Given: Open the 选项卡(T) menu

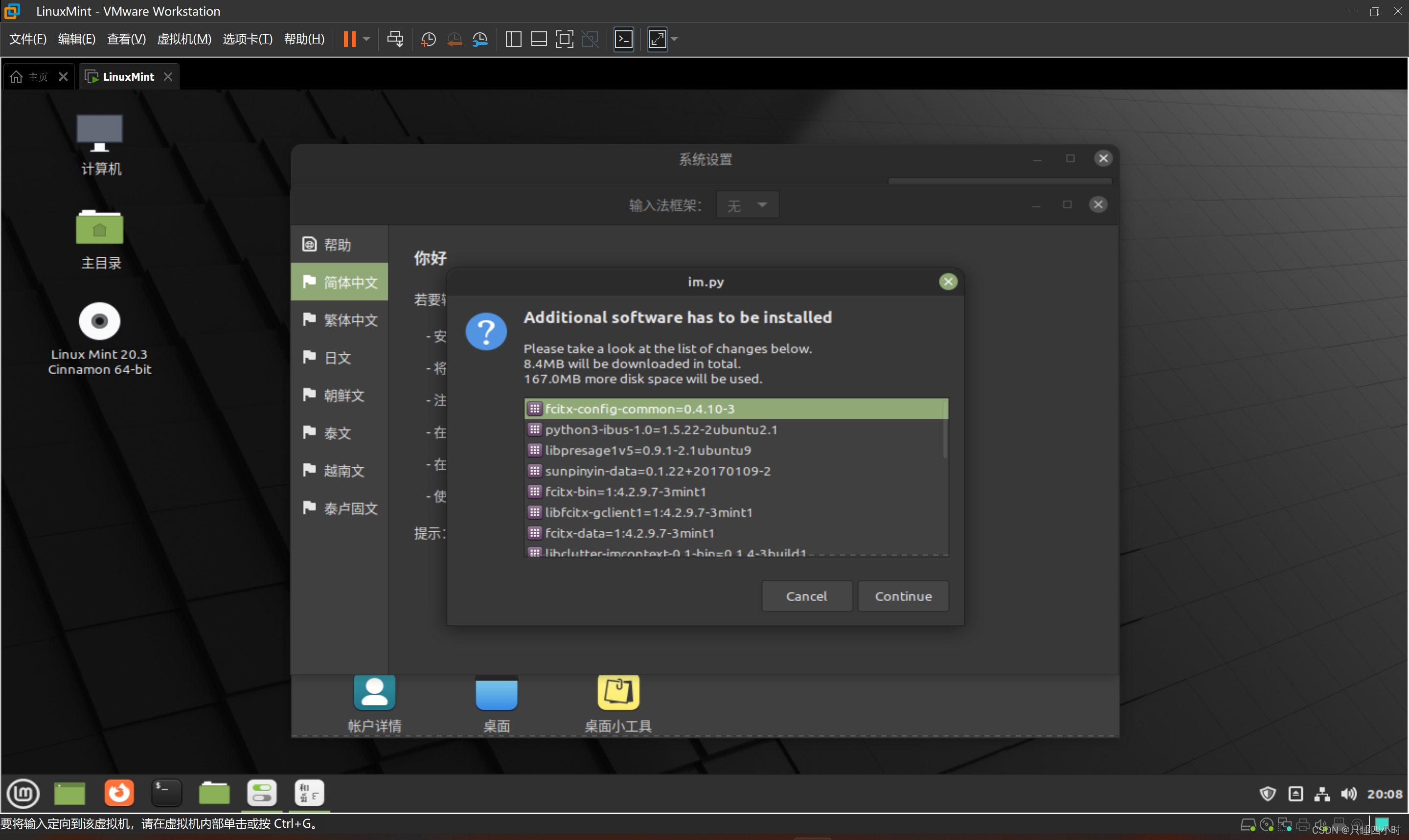Looking at the screenshot, I should pos(247,39).
